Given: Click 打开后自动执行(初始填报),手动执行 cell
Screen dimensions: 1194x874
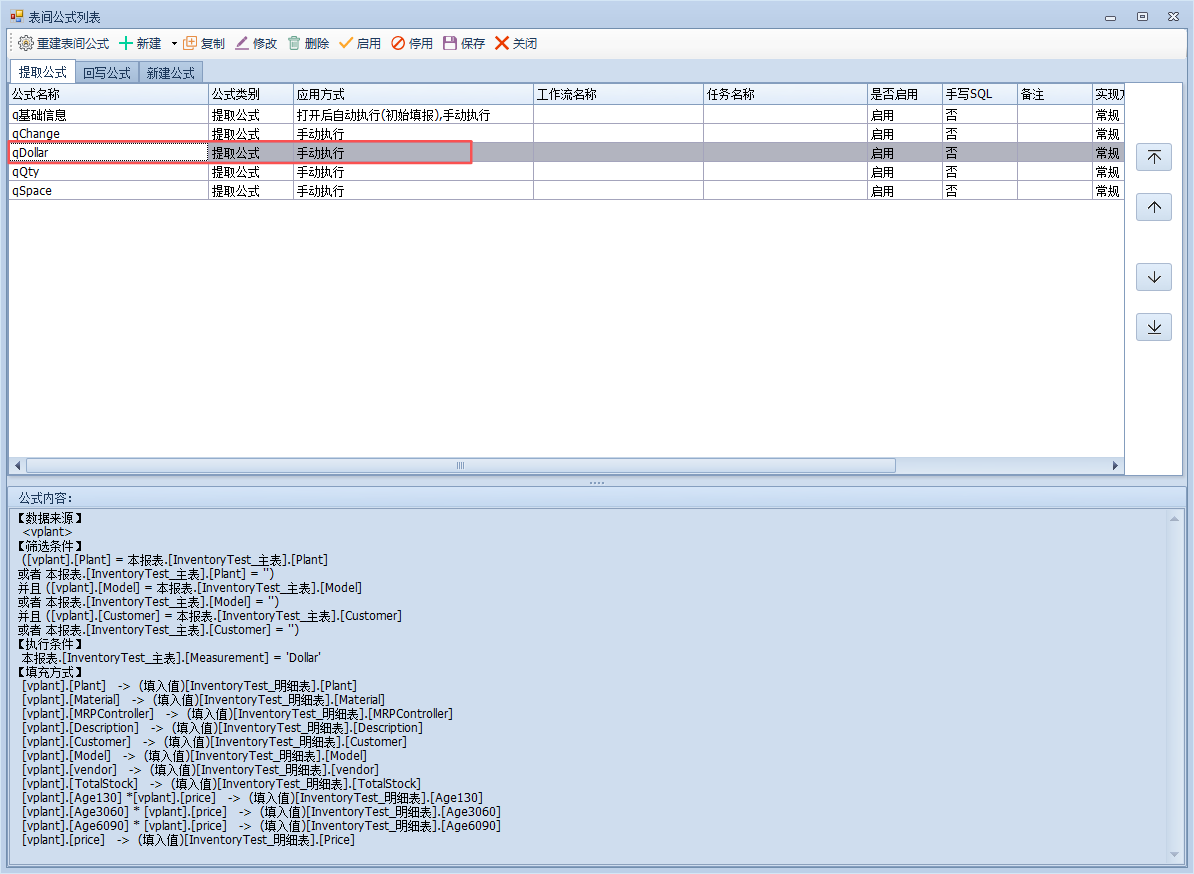Looking at the screenshot, I should coord(413,115).
